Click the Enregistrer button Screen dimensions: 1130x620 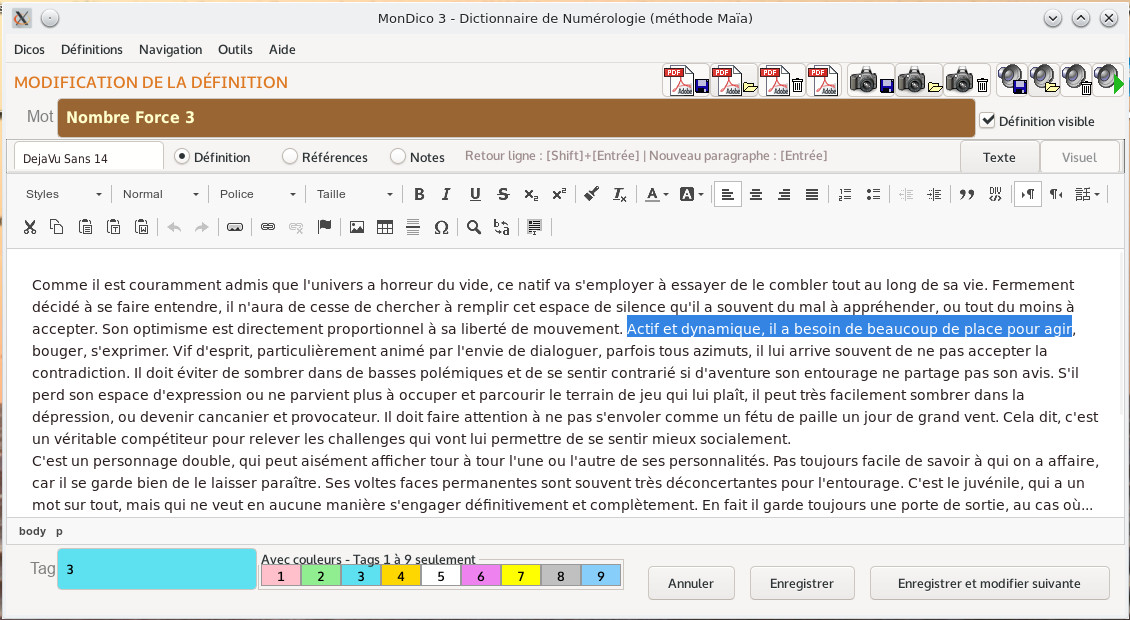(x=801, y=583)
